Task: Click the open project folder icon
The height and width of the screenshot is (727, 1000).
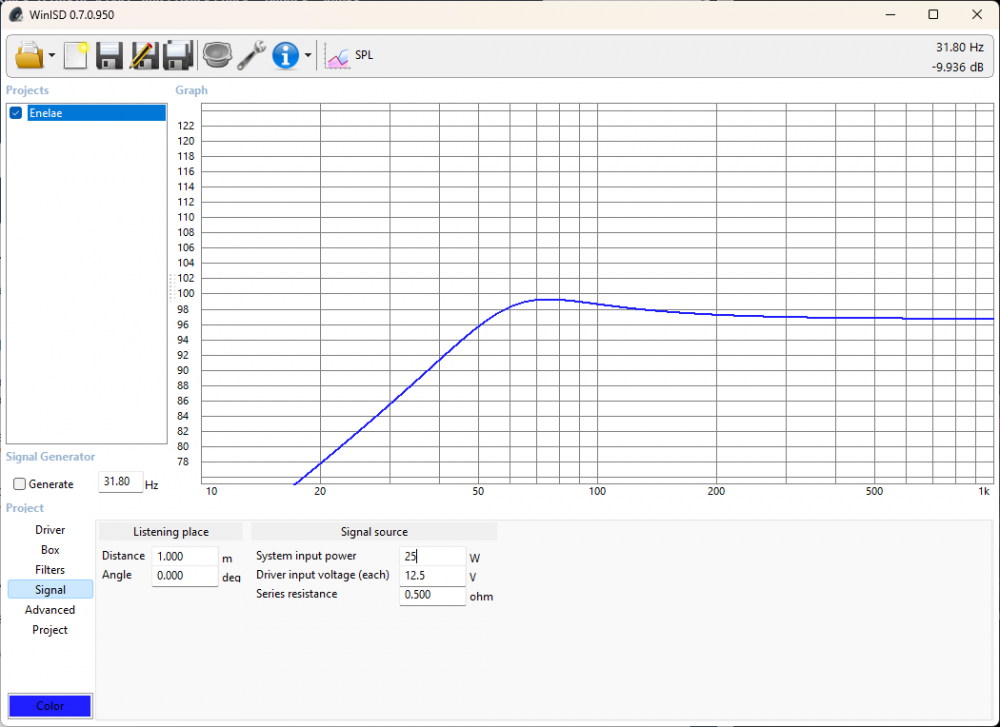Action: (30, 55)
